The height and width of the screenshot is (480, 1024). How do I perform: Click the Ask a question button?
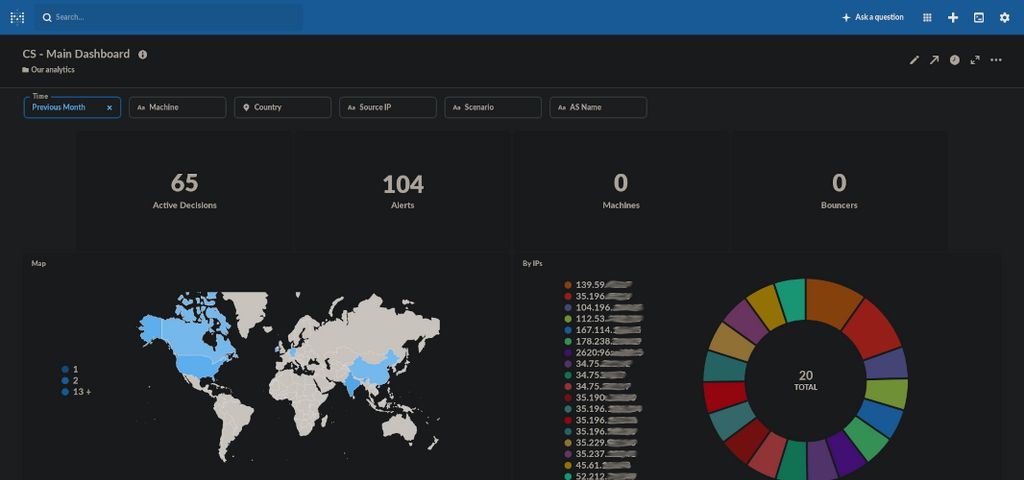pos(872,18)
